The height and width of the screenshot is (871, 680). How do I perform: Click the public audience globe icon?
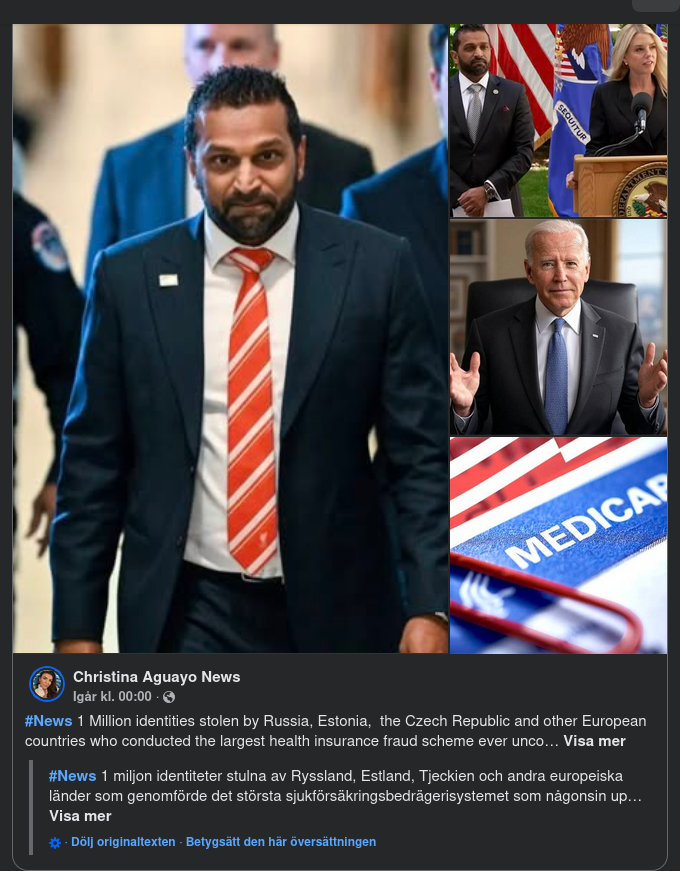tap(169, 697)
